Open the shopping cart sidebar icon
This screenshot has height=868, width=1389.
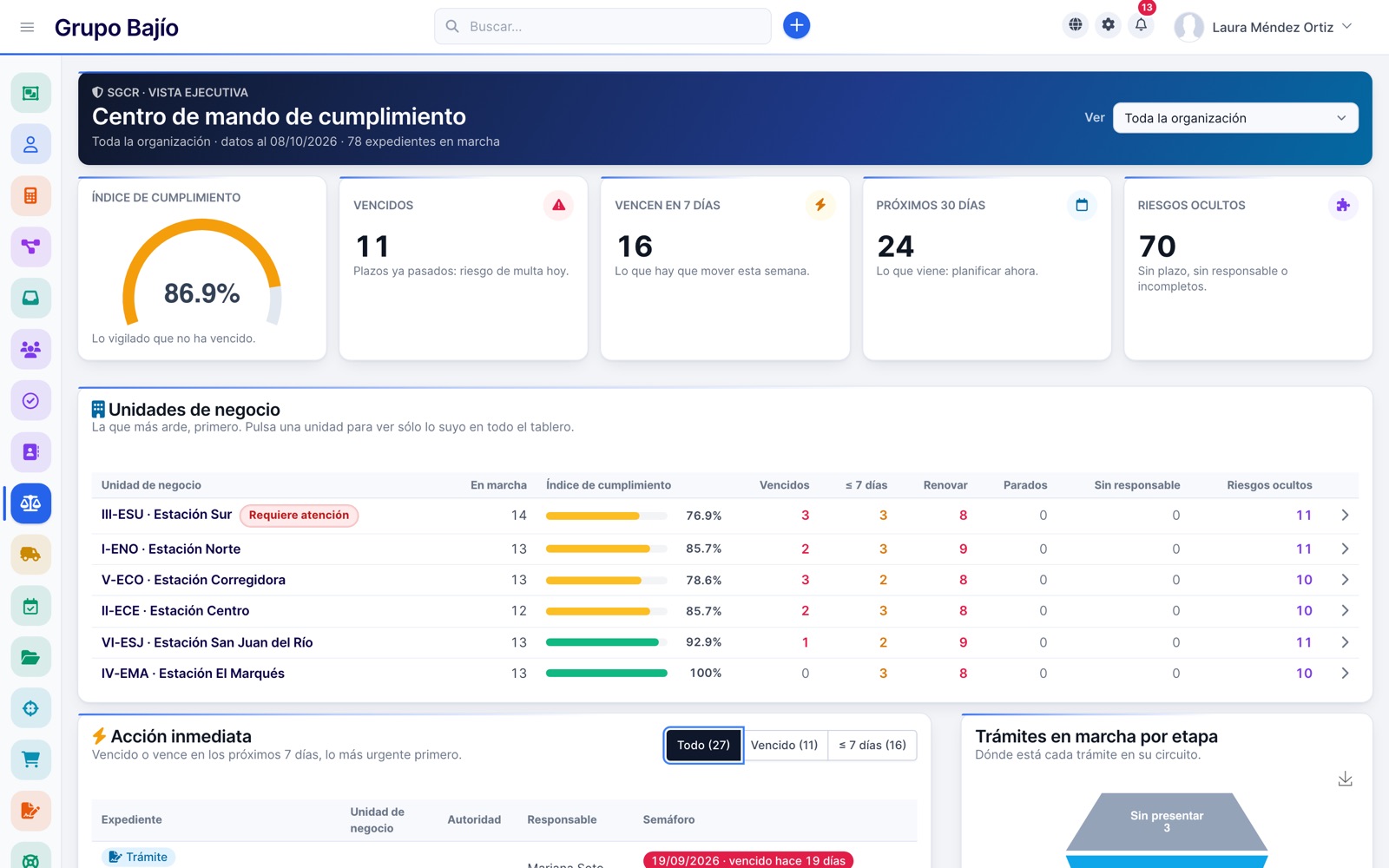(x=30, y=759)
